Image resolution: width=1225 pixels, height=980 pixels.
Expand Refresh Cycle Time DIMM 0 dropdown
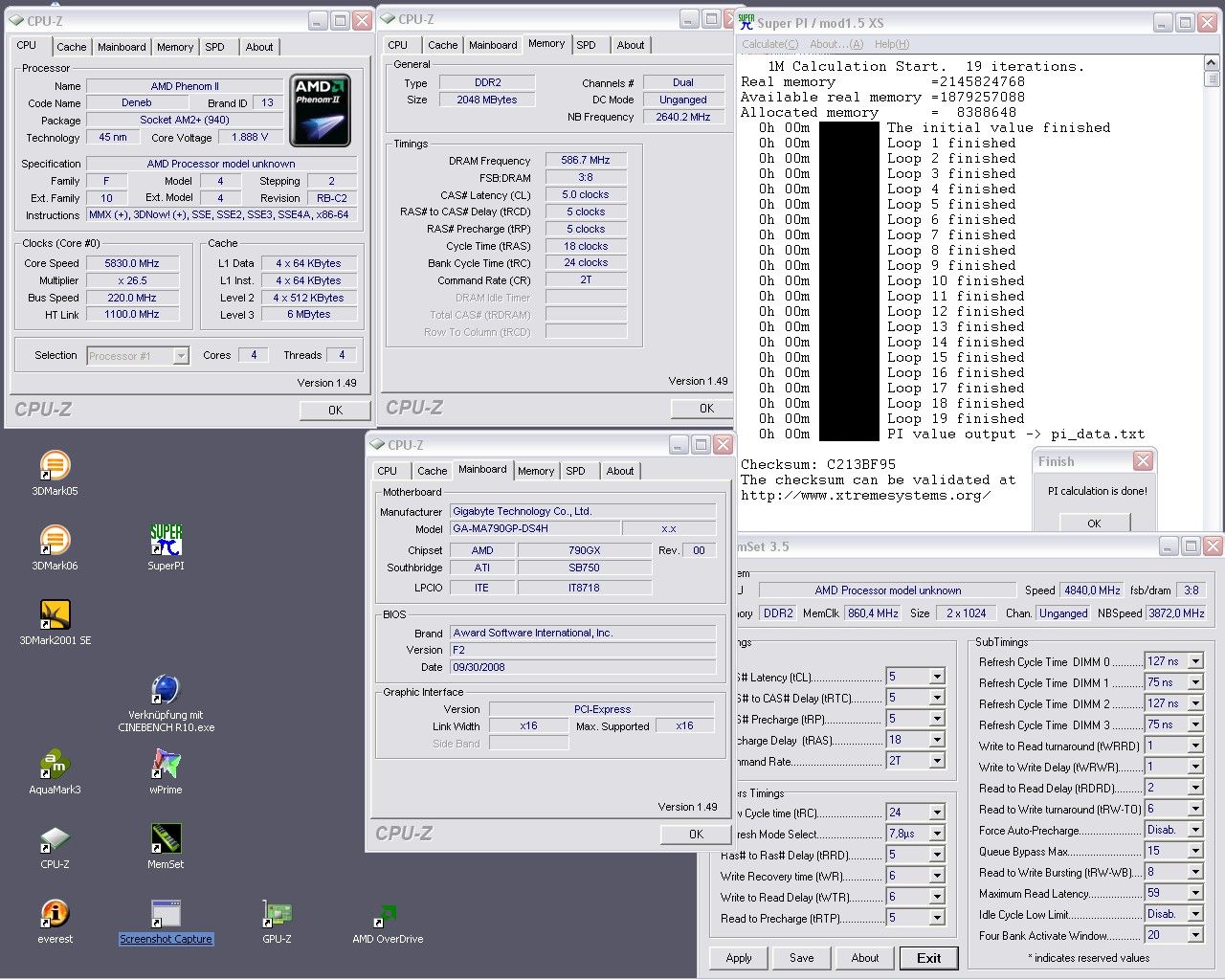point(1195,661)
